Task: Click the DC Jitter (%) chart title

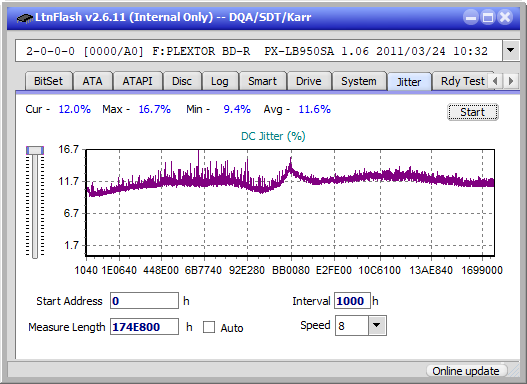Action: pos(273,136)
